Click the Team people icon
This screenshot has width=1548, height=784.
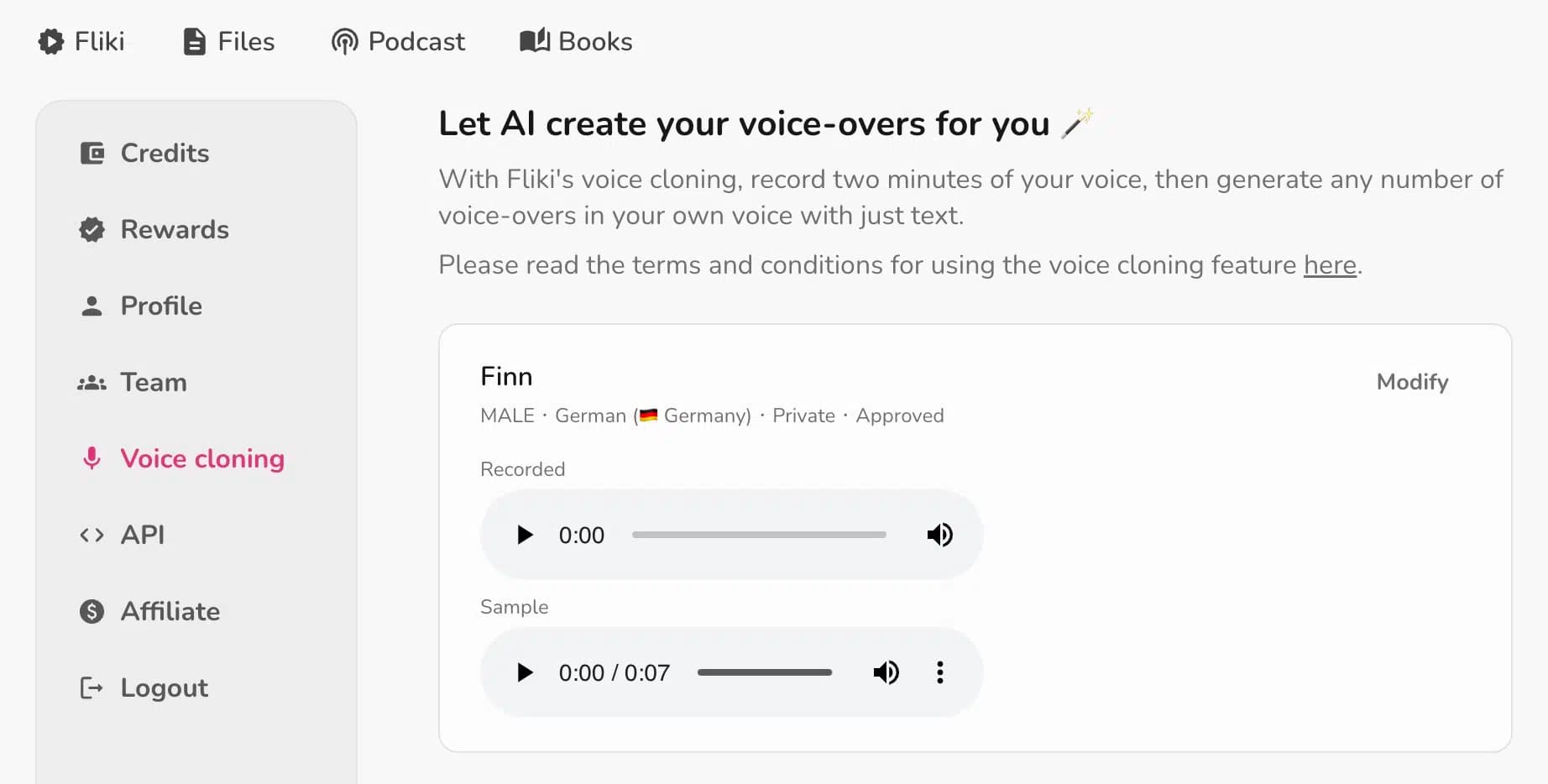point(92,382)
